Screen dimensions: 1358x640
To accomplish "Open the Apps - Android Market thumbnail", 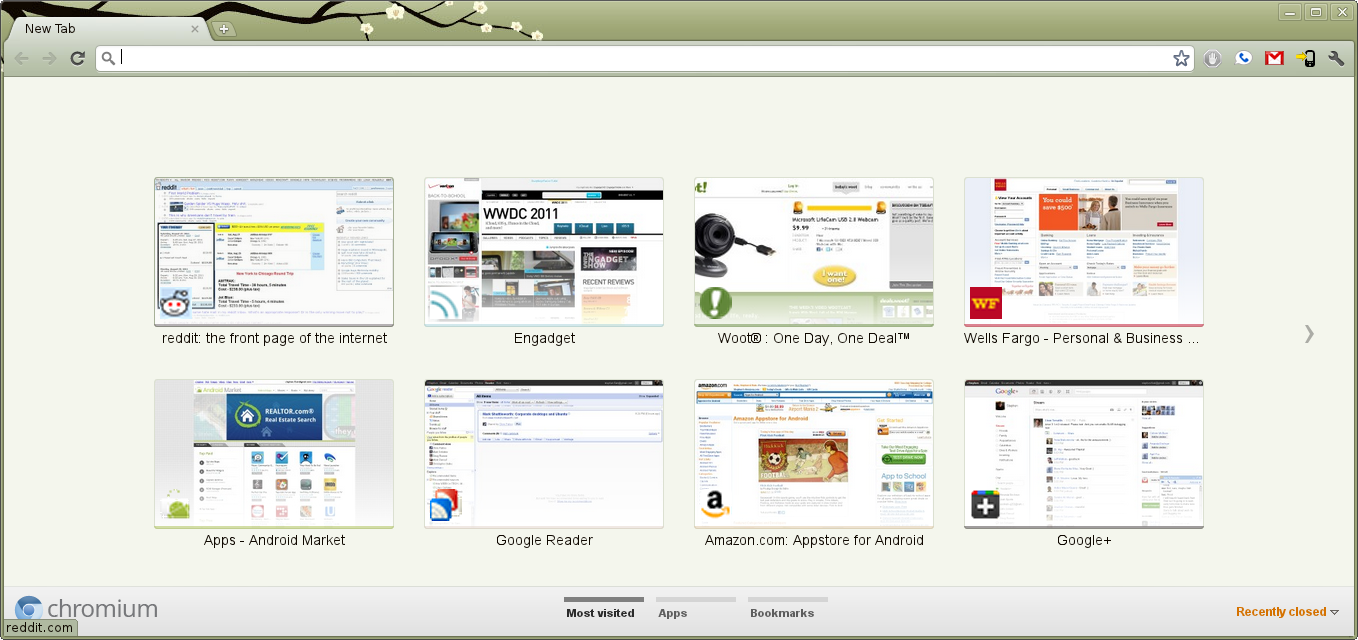I will tap(274, 454).
